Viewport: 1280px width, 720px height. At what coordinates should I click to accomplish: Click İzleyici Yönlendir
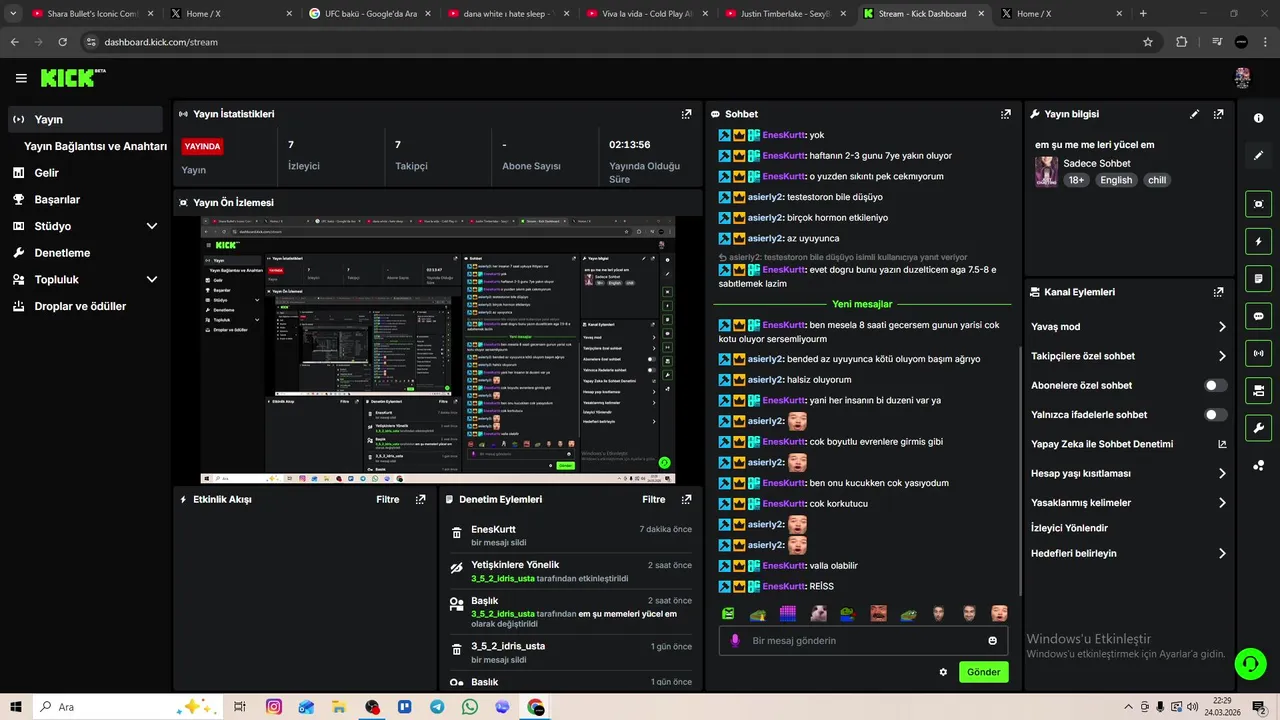(x=1069, y=528)
